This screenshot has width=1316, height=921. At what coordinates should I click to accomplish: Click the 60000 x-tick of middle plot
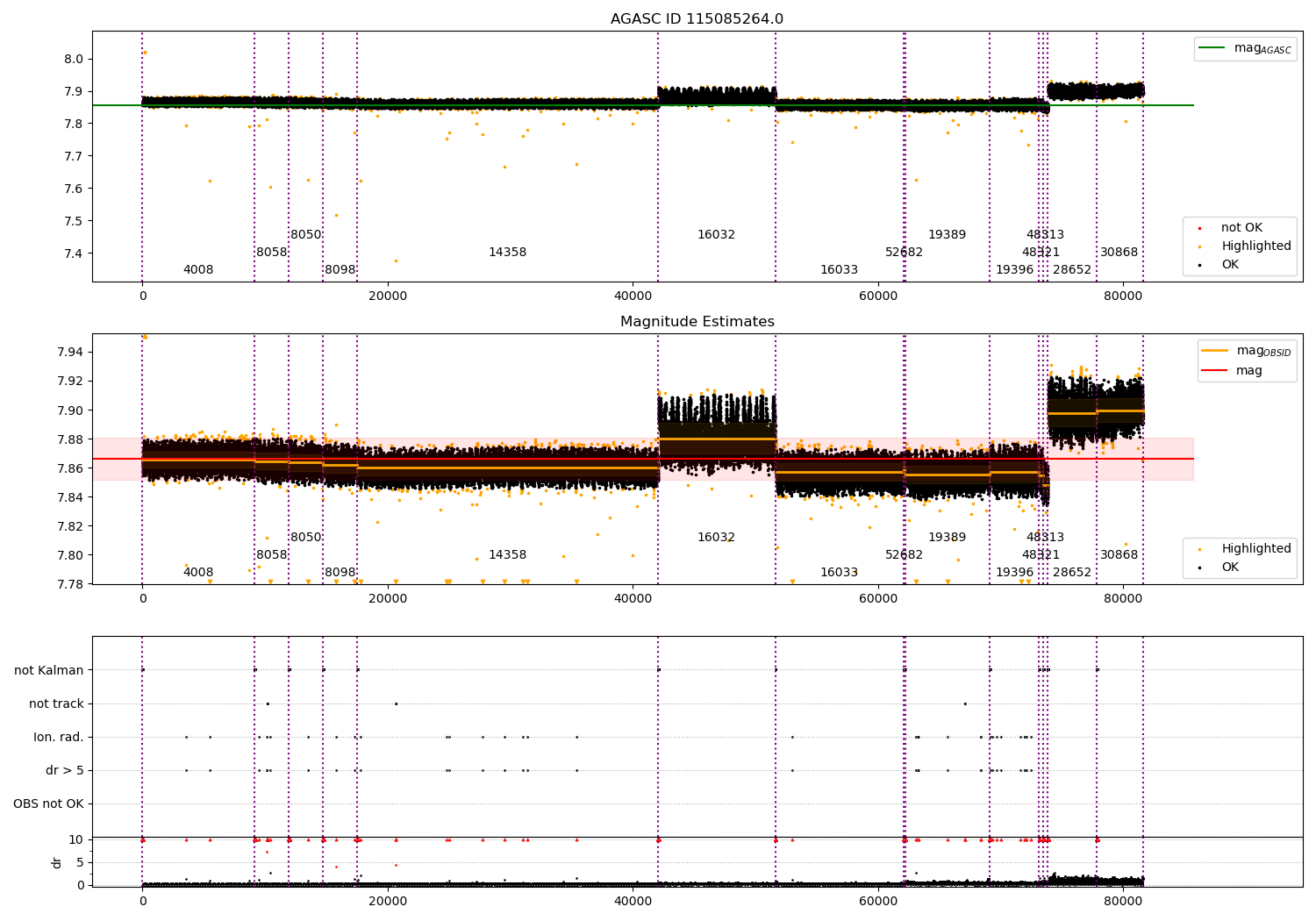point(878,599)
